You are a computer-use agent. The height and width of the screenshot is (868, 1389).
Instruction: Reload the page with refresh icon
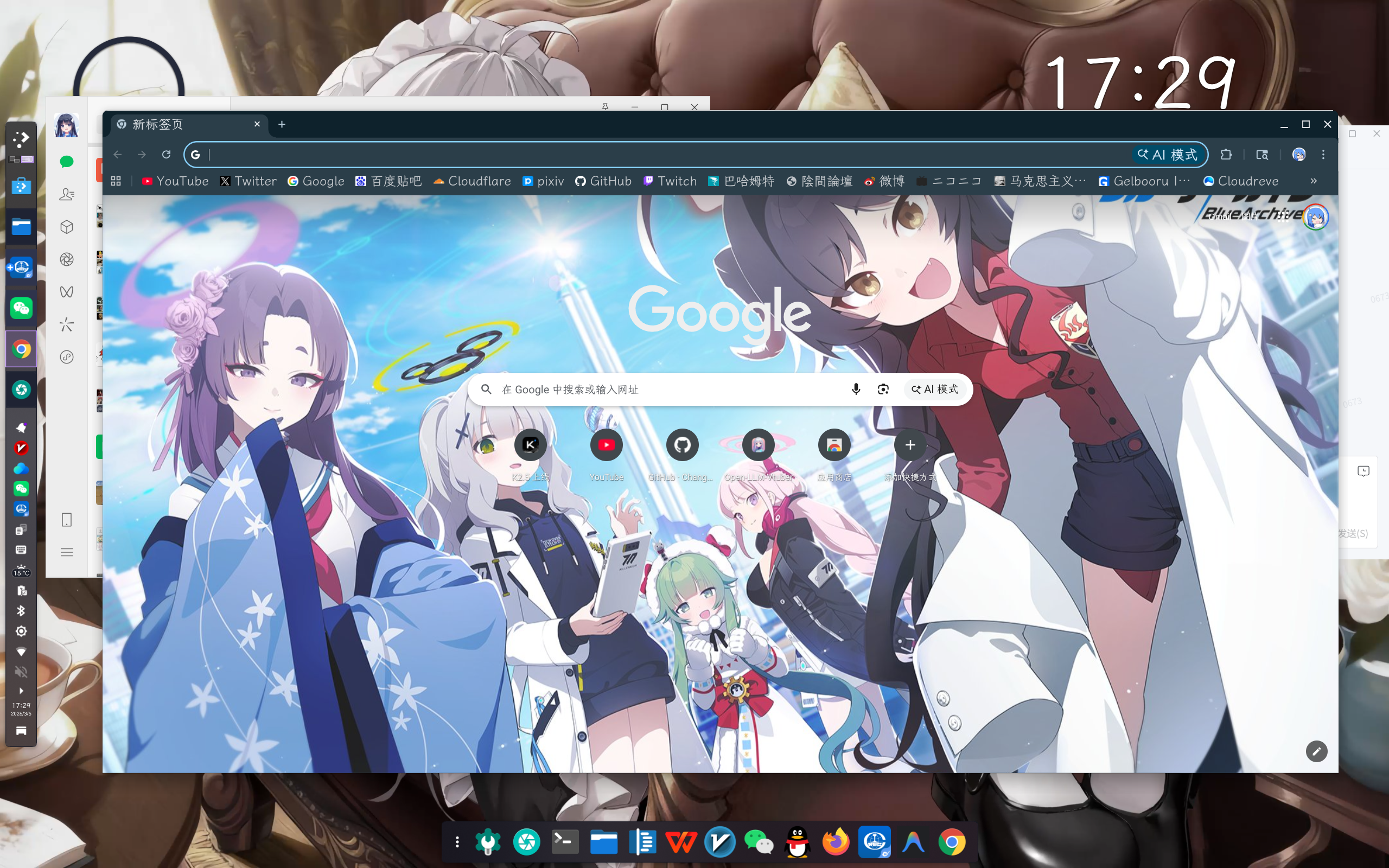[x=167, y=155]
